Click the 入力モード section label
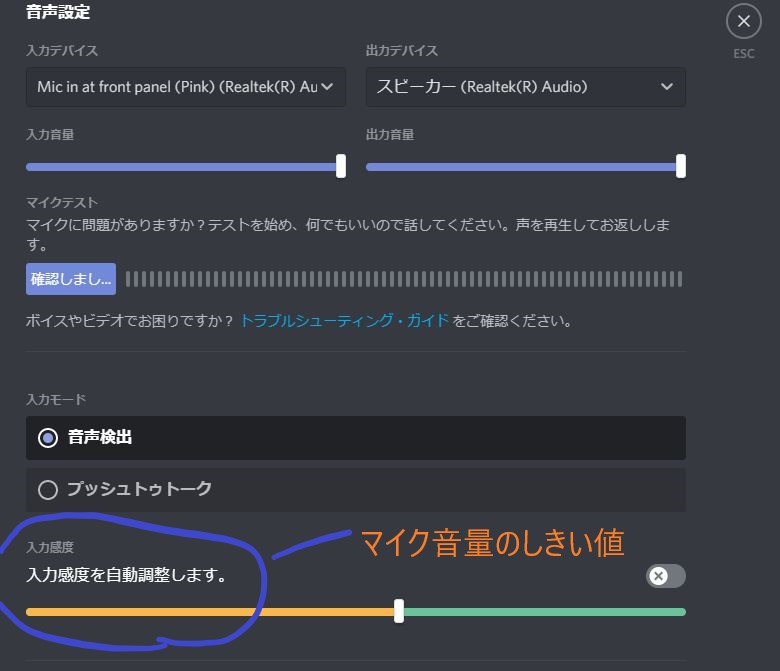The height and width of the screenshot is (671, 780). 56,399
